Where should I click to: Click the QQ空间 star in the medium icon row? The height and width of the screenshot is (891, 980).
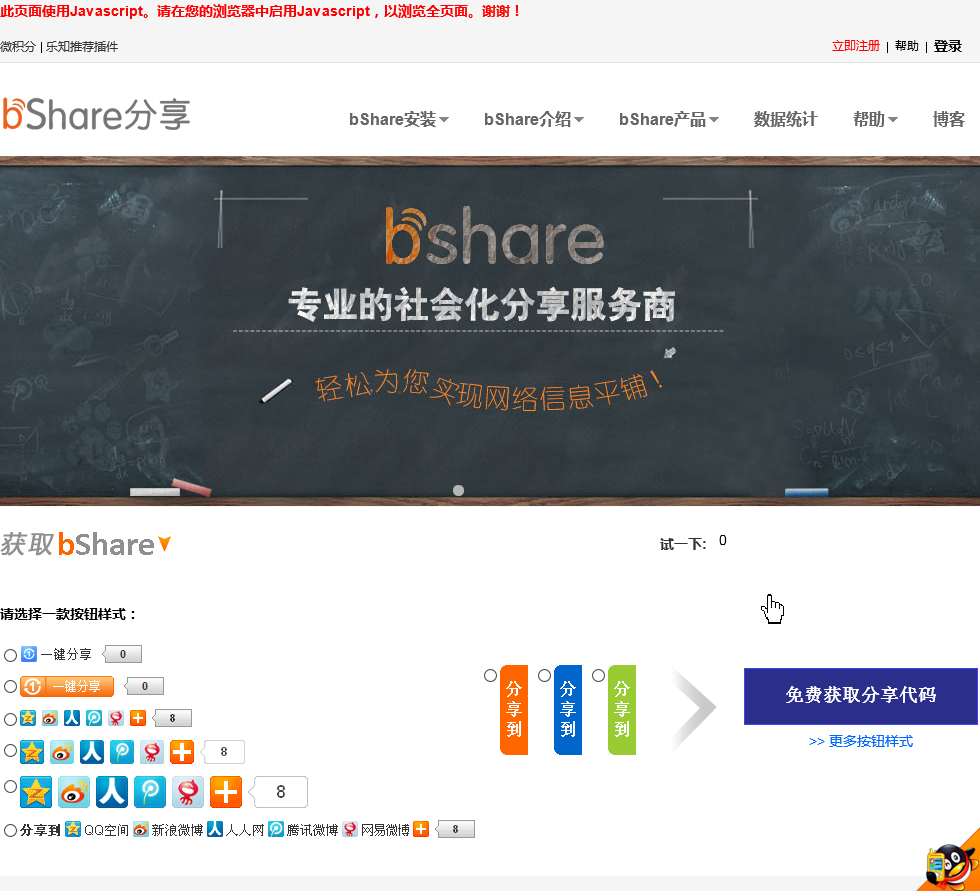coord(32,752)
